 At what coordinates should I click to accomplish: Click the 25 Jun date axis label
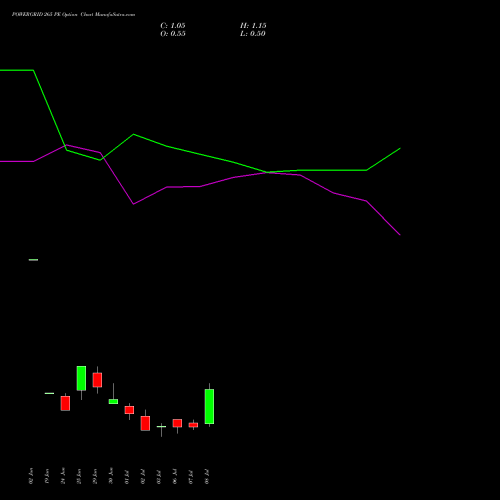click(79, 476)
